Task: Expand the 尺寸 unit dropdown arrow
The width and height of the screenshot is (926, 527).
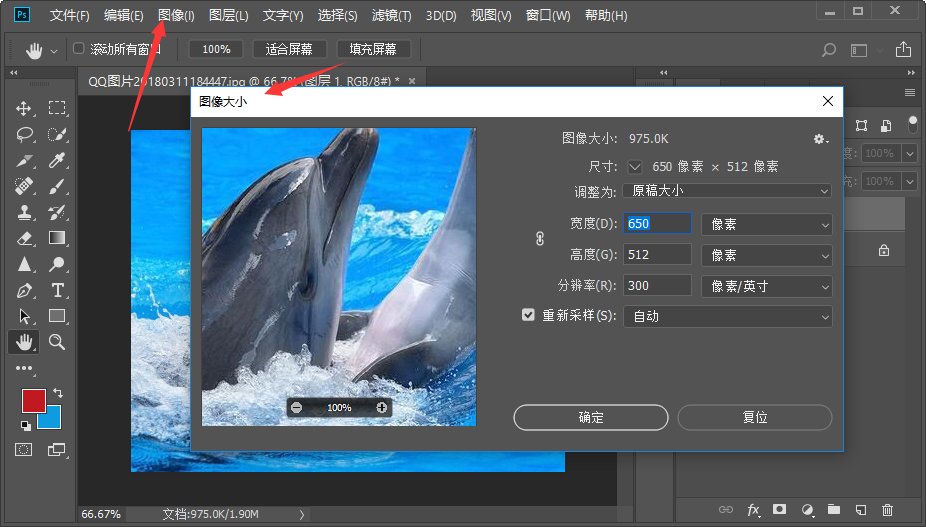Action: pyautogui.click(x=635, y=167)
